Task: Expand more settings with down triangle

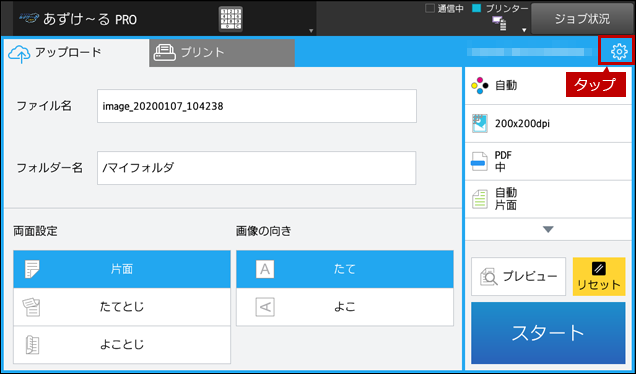Action: click(548, 230)
